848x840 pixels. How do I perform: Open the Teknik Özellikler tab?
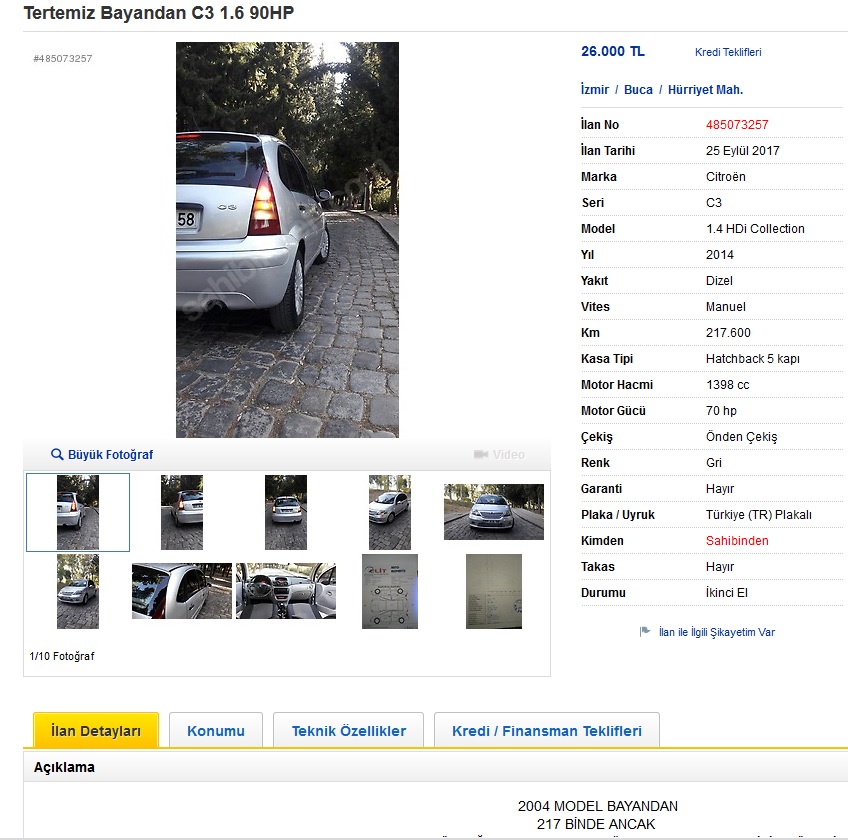(349, 731)
